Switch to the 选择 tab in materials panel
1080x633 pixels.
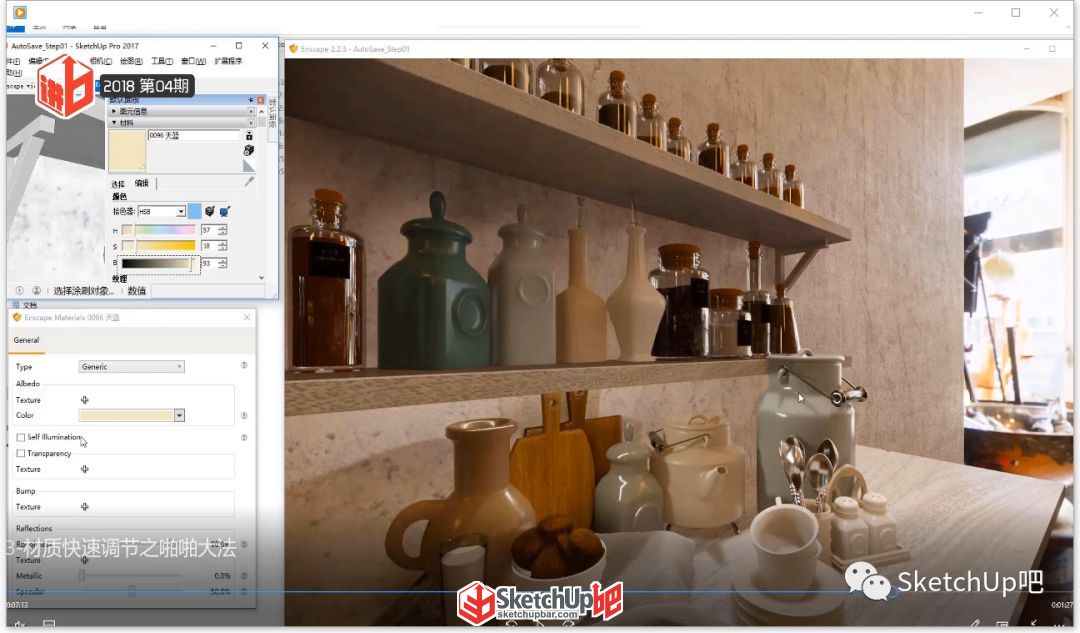pyautogui.click(x=118, y=184)
